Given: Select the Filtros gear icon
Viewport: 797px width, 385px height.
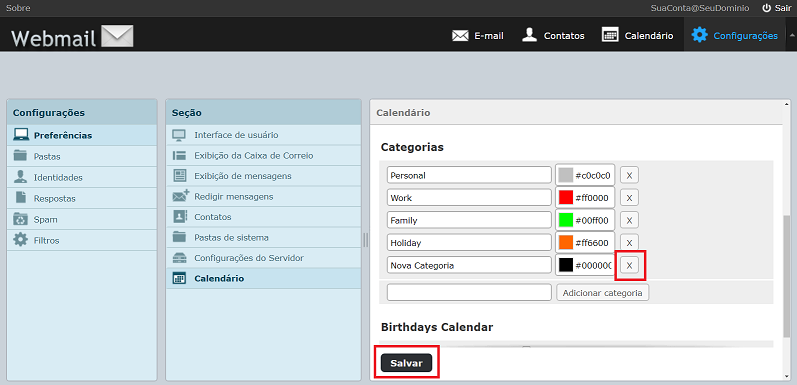Looking at the screenshot, I should pos(20,240).
